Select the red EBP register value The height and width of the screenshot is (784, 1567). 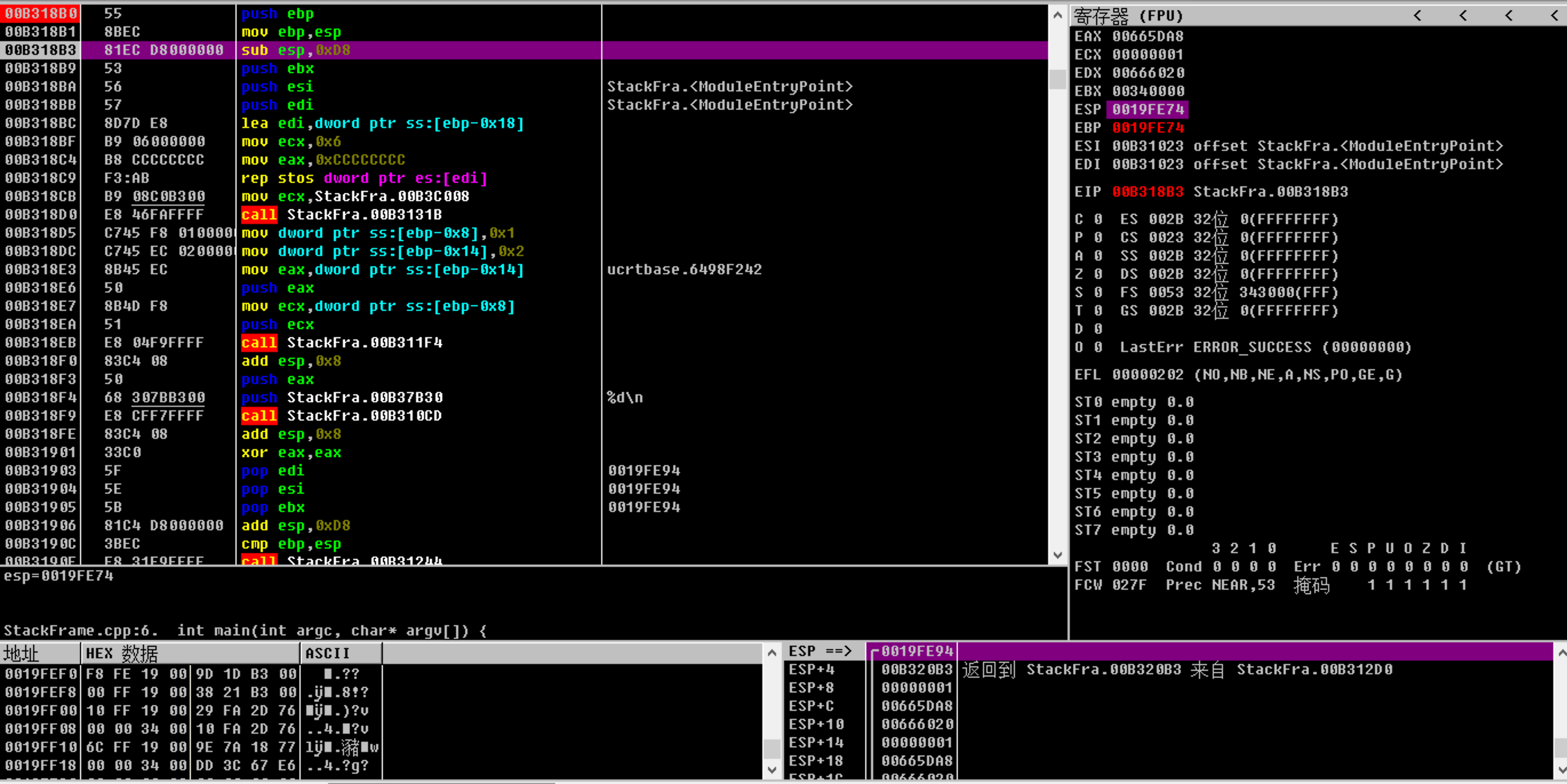tap(1148, 127)
